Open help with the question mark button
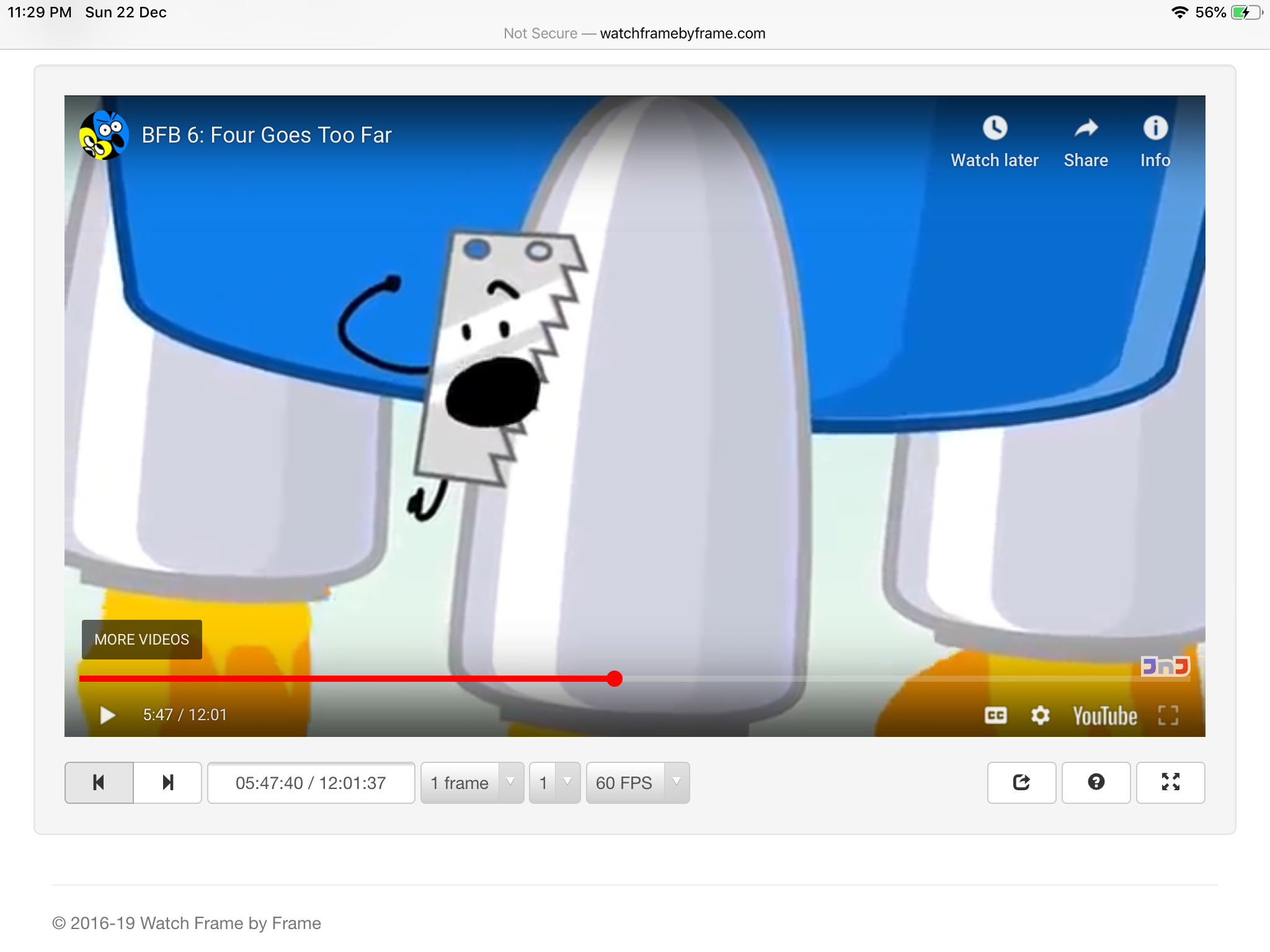 [x=1096, y=783]
